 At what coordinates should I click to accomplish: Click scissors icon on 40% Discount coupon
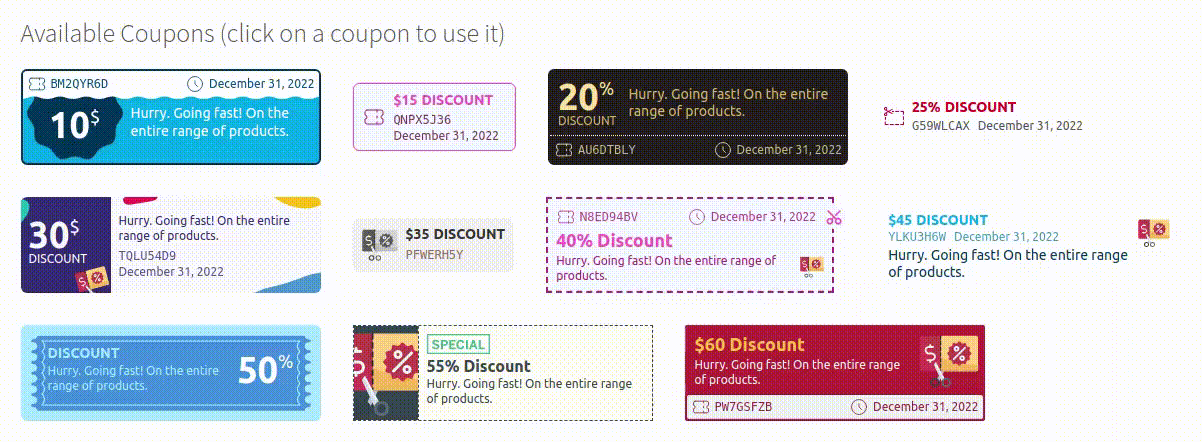coord(835,217)
